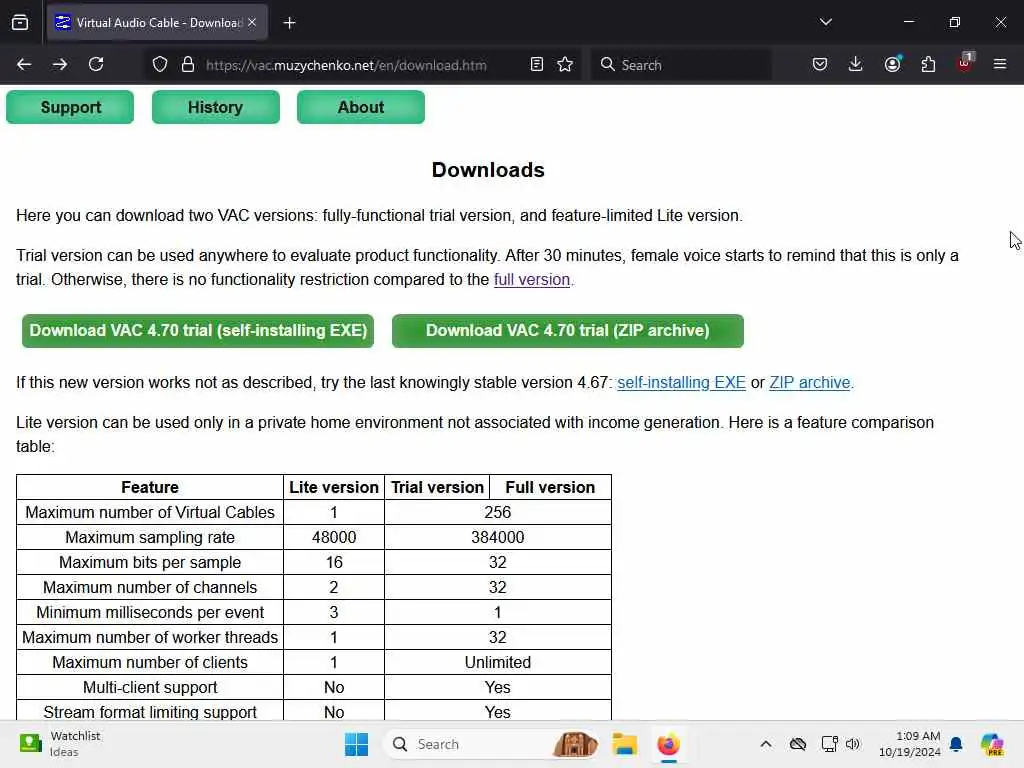Open the History page button
1024x768 pixels.
216,107
